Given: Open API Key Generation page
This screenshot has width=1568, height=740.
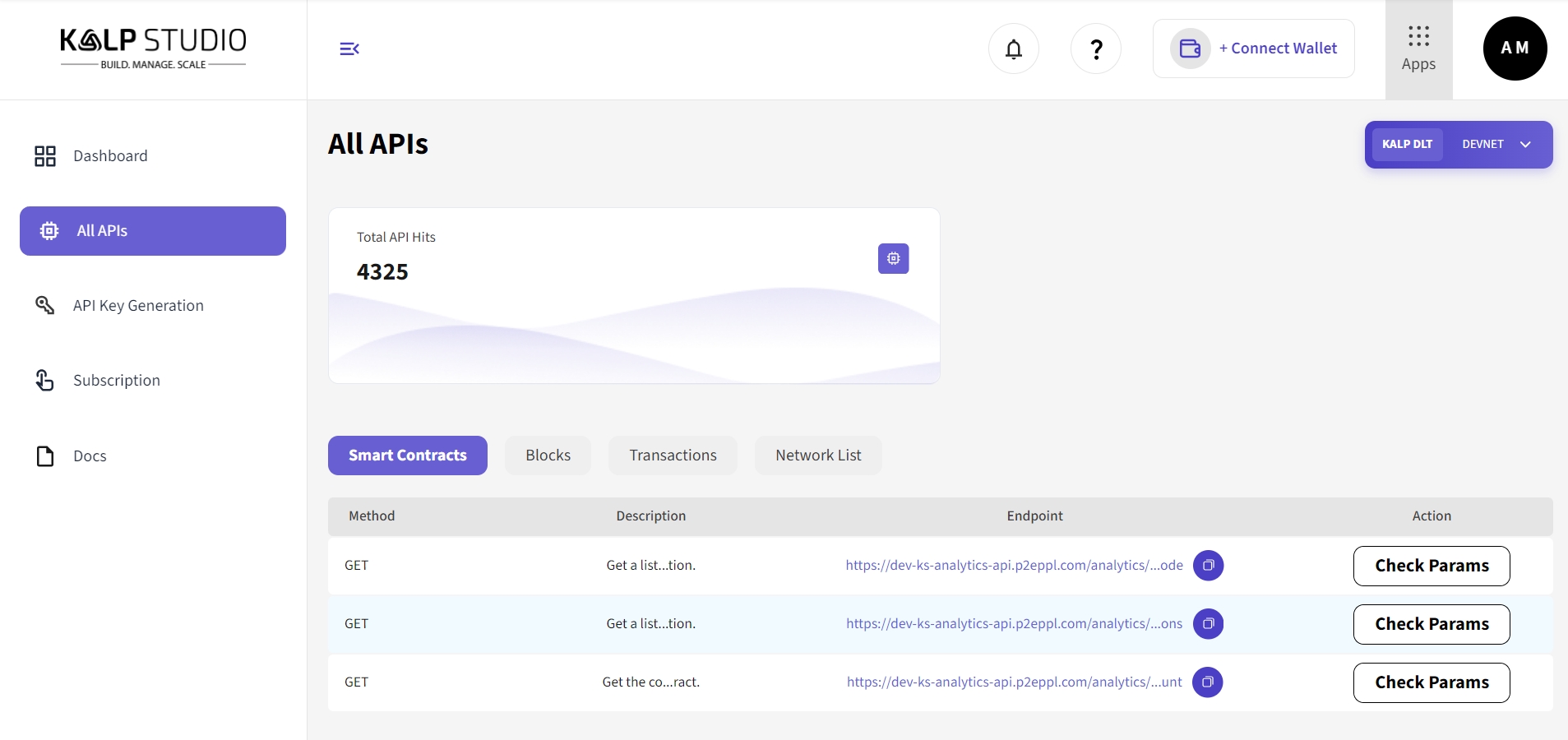Looking at the screenshot, I should tap(138, 306).
